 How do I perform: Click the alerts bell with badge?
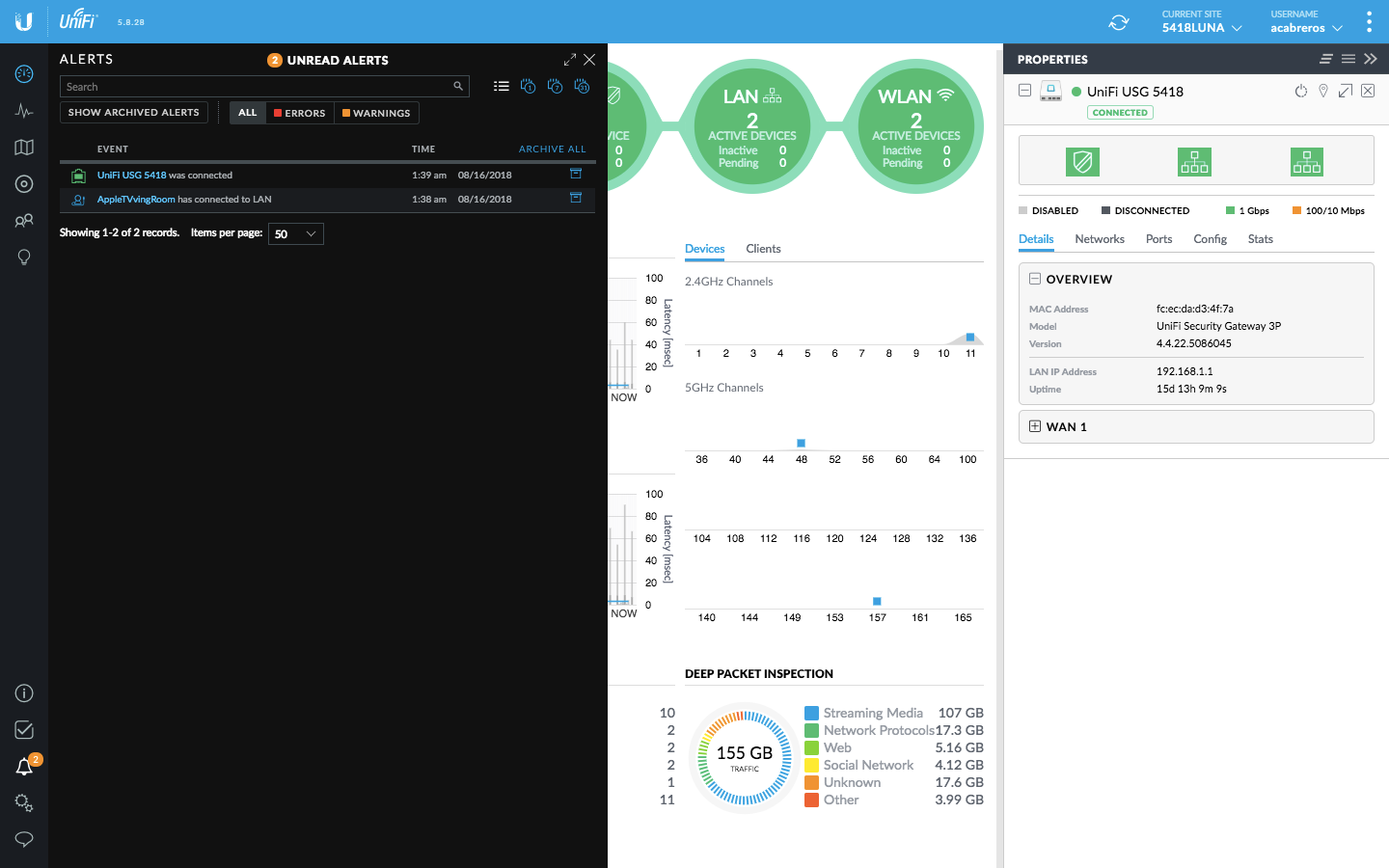pos(25,767)
